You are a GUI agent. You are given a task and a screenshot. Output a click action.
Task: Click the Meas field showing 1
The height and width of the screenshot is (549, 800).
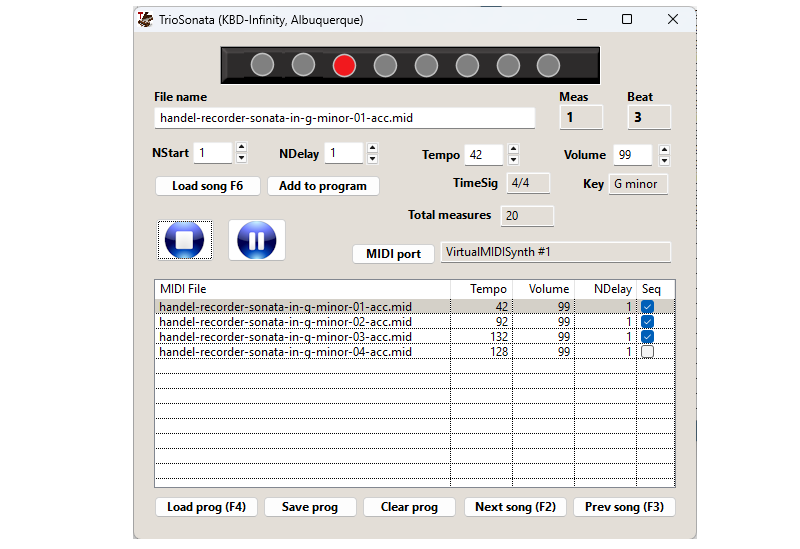point(581,117)
